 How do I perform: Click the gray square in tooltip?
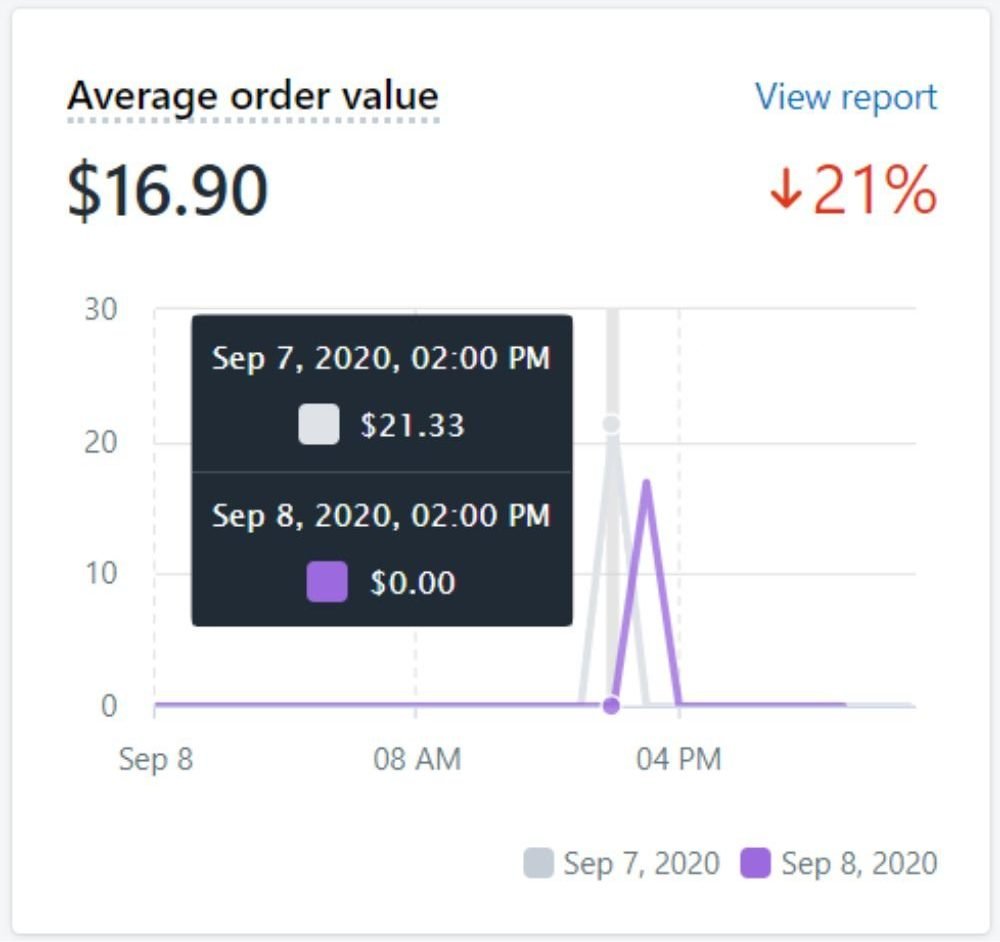[319, 424]
